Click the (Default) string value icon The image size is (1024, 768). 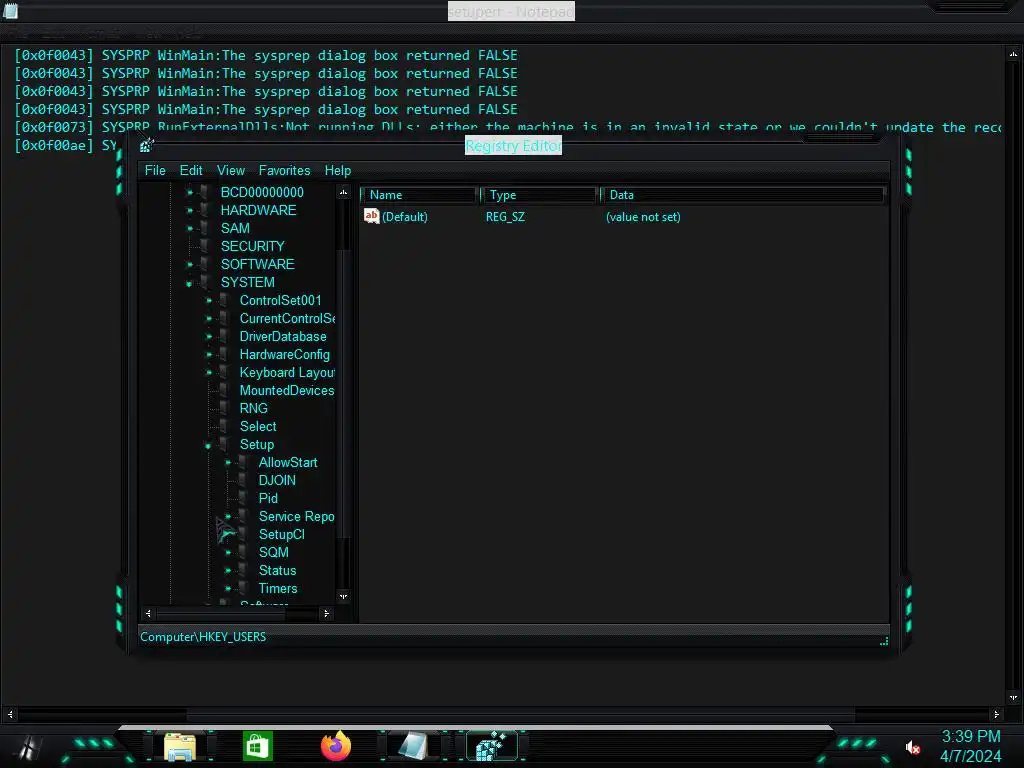click(x=372, y=216)
